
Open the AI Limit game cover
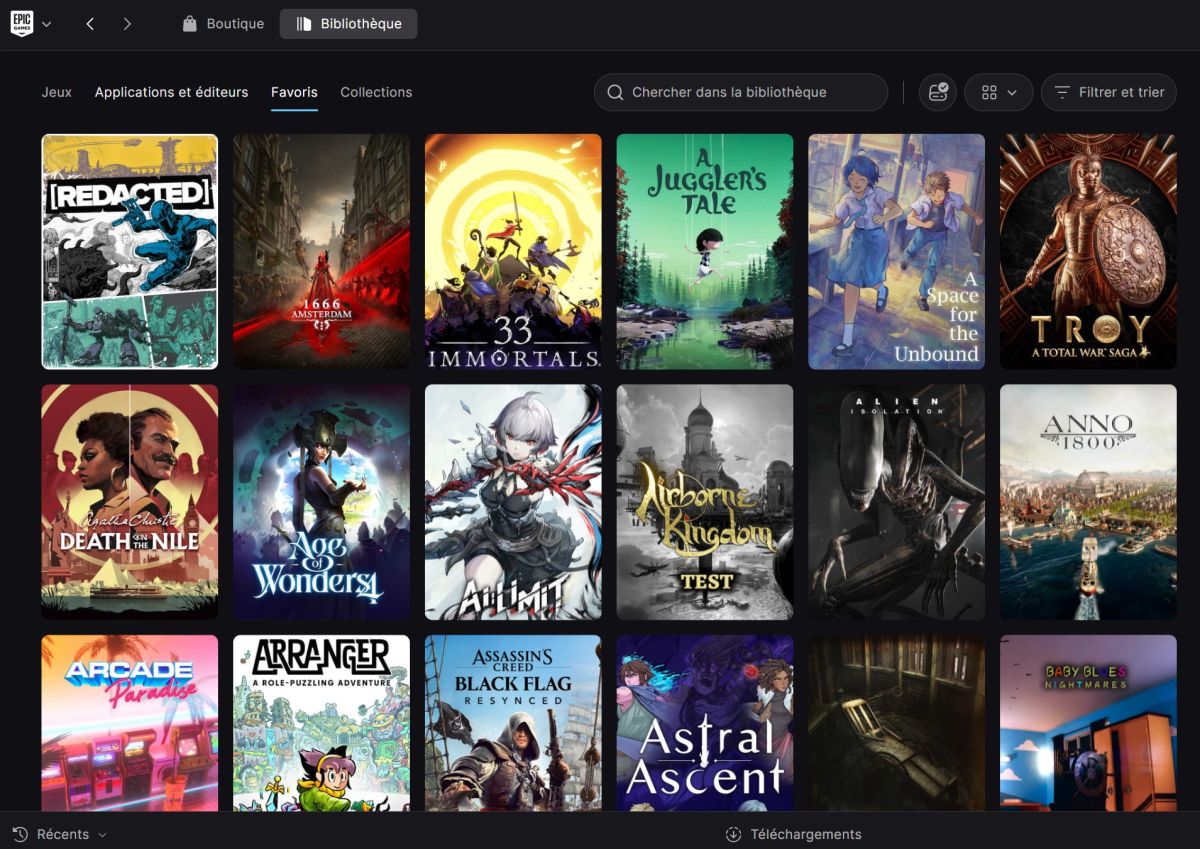click(513, 502)
